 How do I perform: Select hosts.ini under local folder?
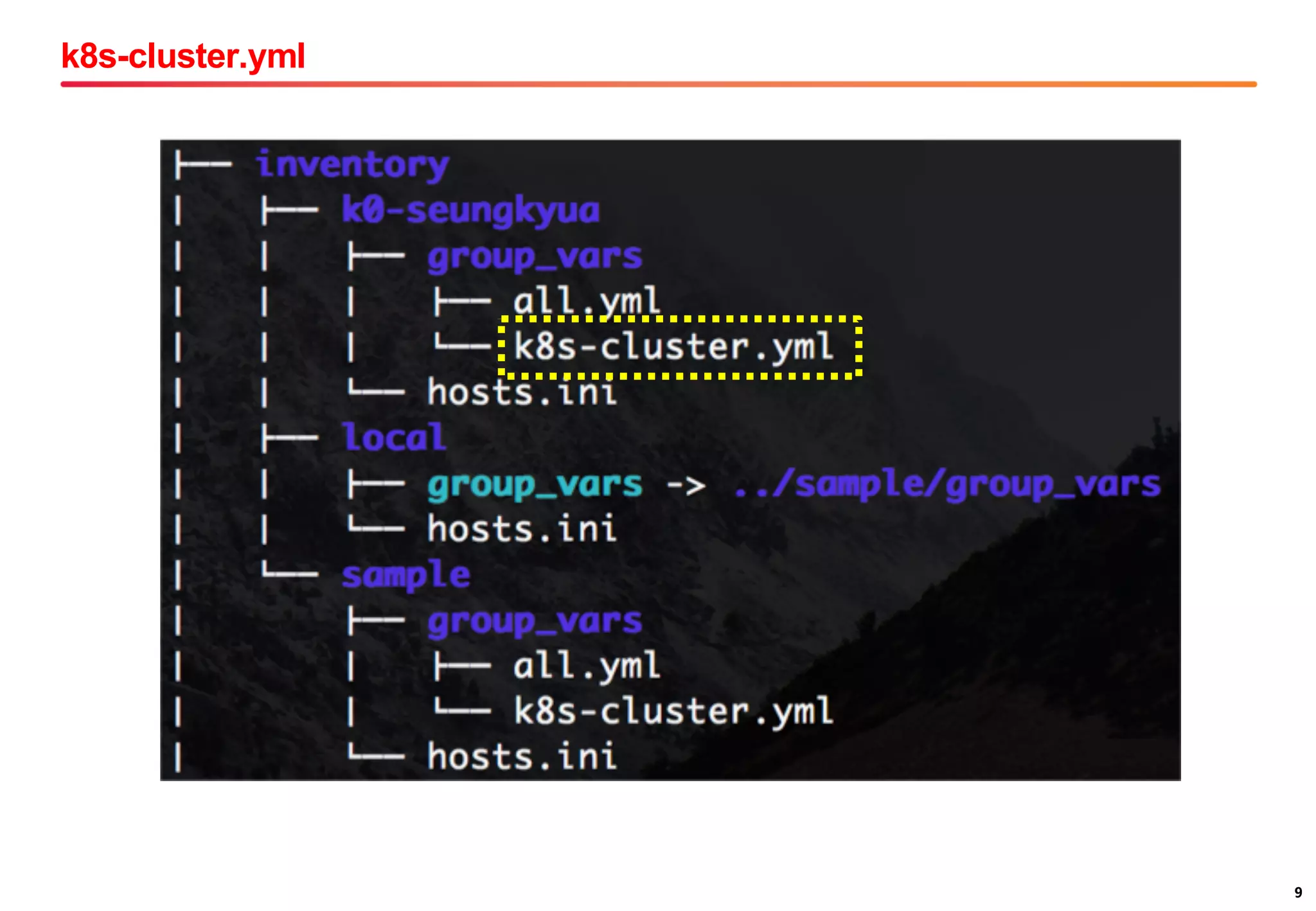(x=522, y=529)
